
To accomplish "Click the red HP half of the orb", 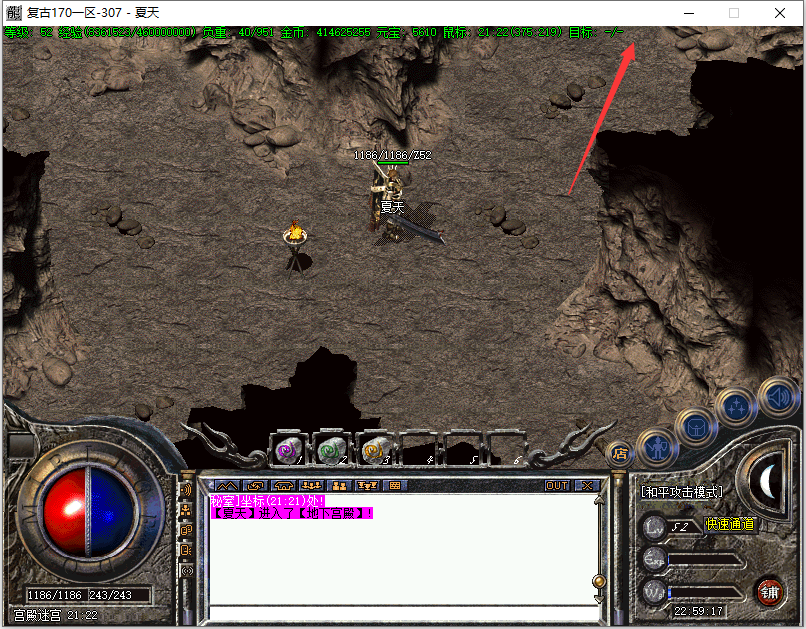I will (66, 512).
